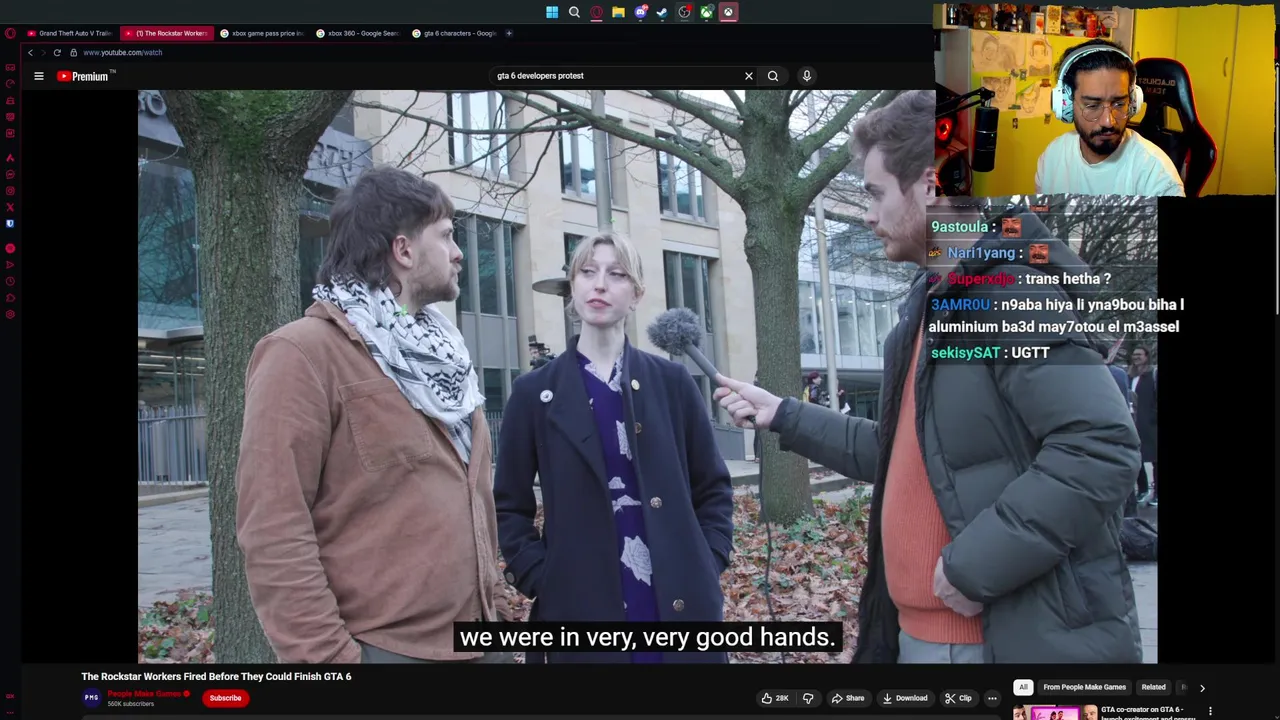Open X Twitter in the Opera sidebar
Image resolution: width=1280 pixels, height=720 pixels.
coord(10,207)
